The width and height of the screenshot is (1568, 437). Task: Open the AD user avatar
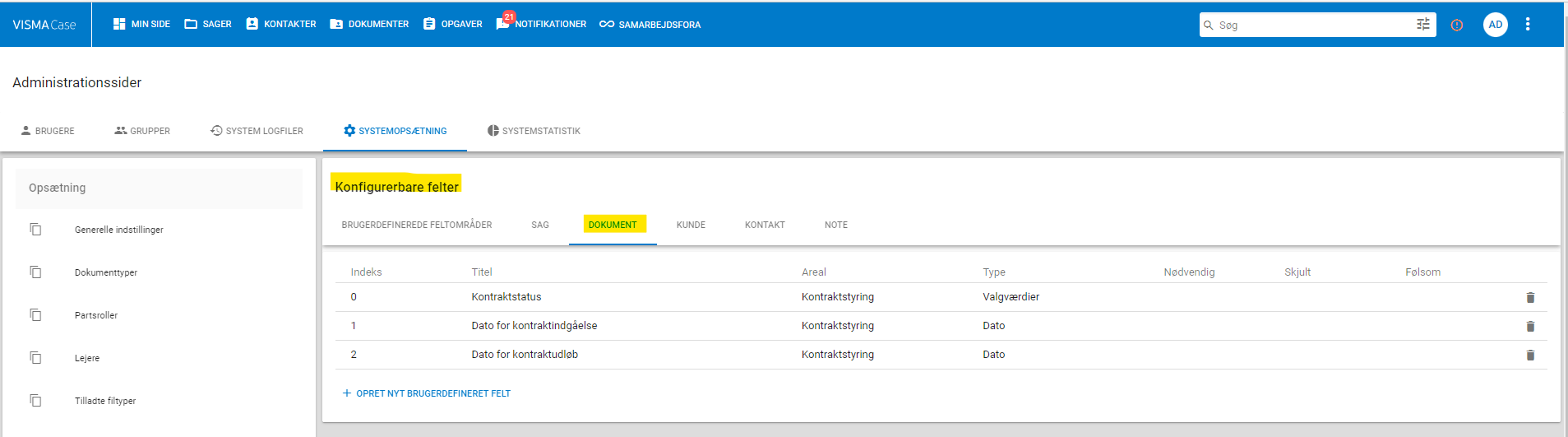(x=1496, y=25)
